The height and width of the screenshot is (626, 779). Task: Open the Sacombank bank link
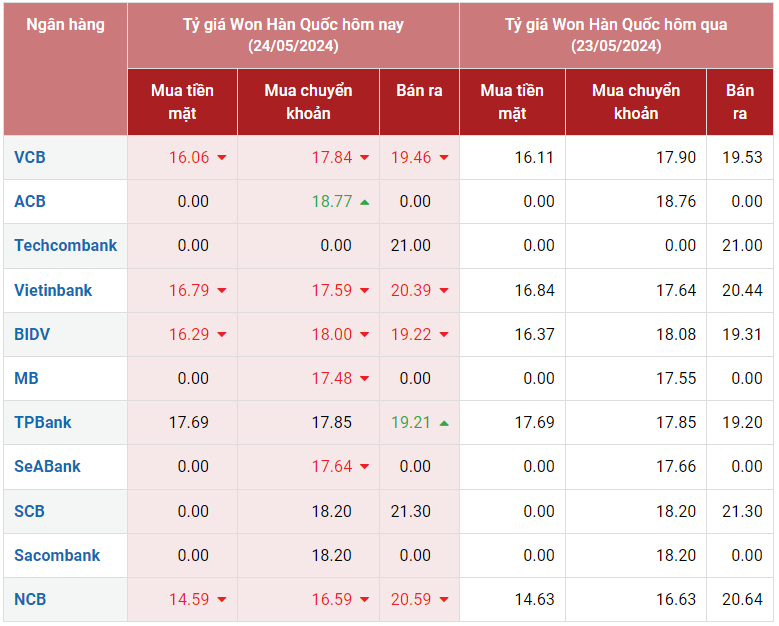(x=57, y=555)
